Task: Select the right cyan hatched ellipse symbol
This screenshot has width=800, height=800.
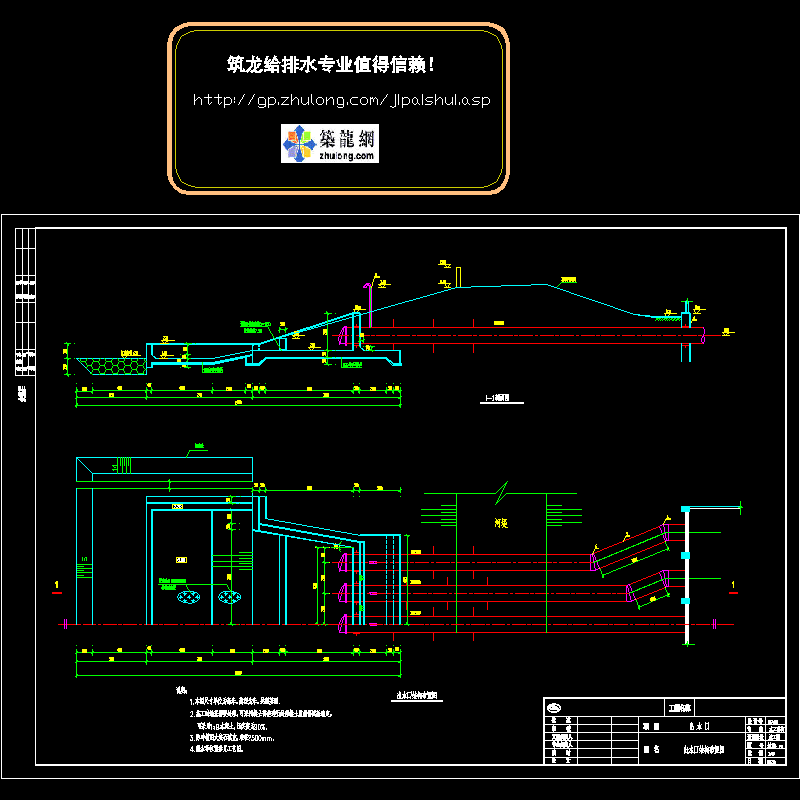Action: (x=231, y=597)
